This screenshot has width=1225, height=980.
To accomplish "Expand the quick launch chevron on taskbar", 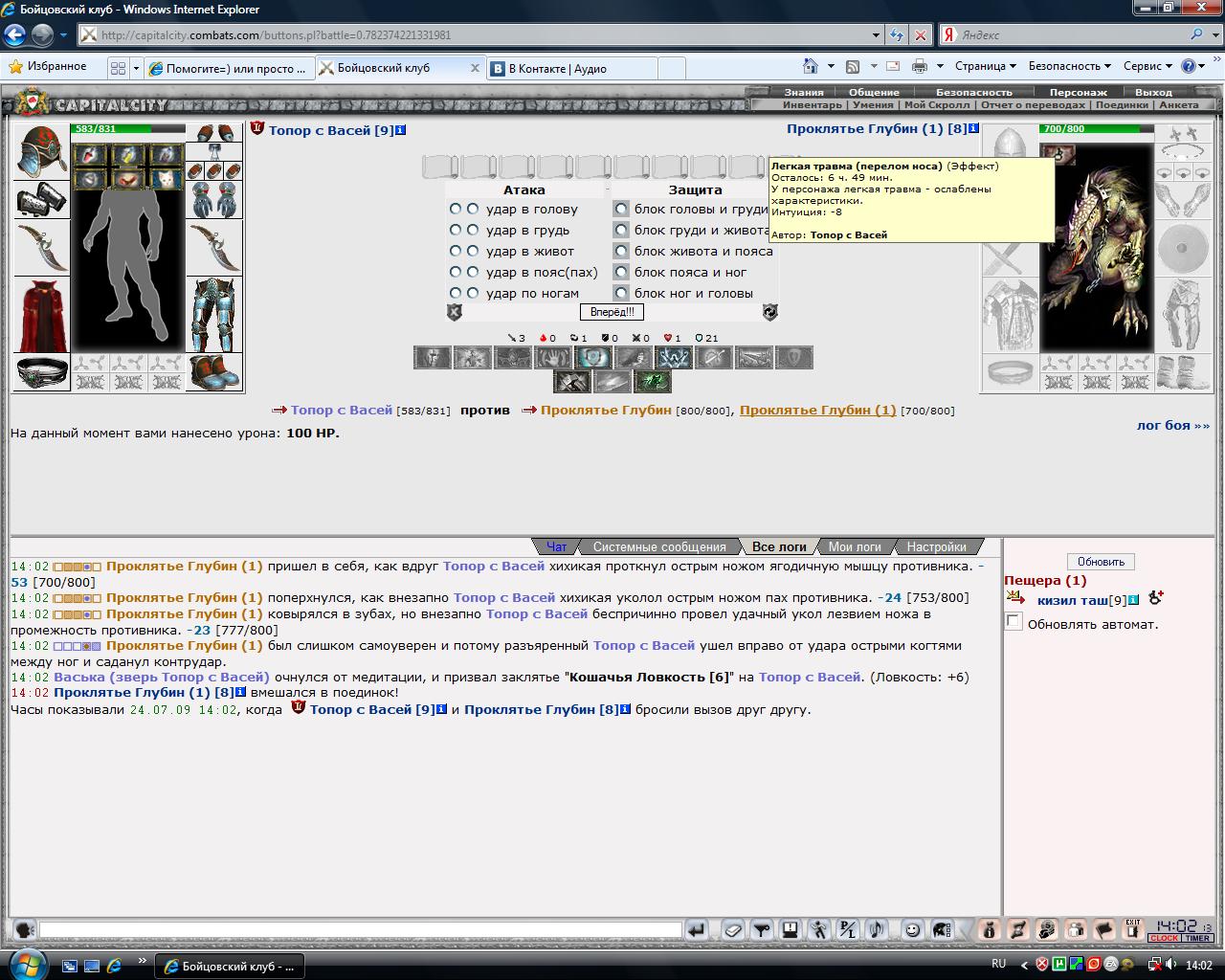I will tap(143, 962).
